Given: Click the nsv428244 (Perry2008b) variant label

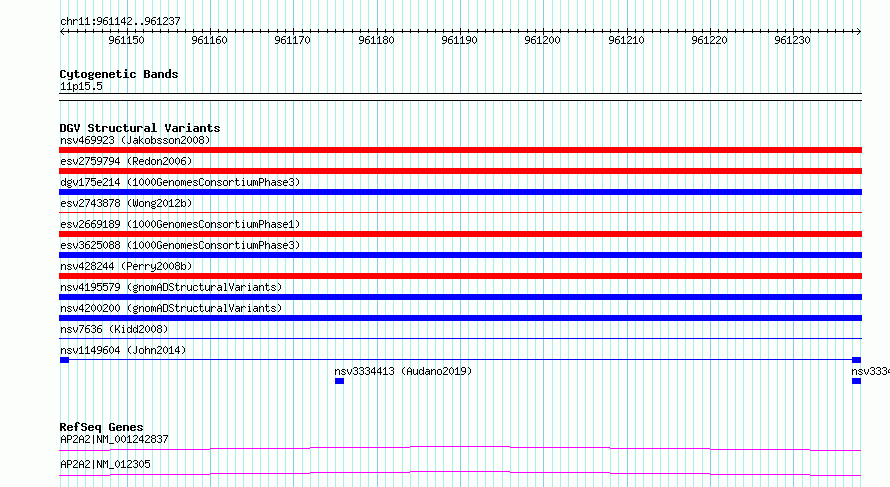Looking at the screenshot, I should pos(126,266).
